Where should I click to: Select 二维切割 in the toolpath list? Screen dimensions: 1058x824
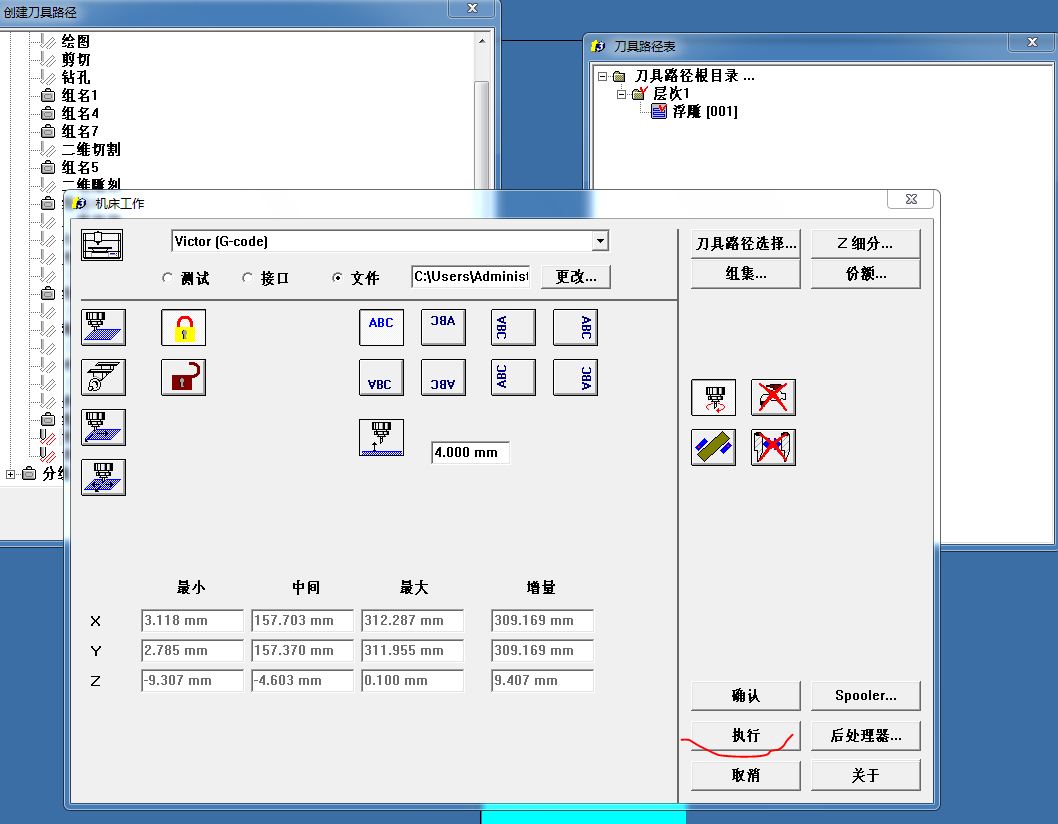click(x=91, y=149)
